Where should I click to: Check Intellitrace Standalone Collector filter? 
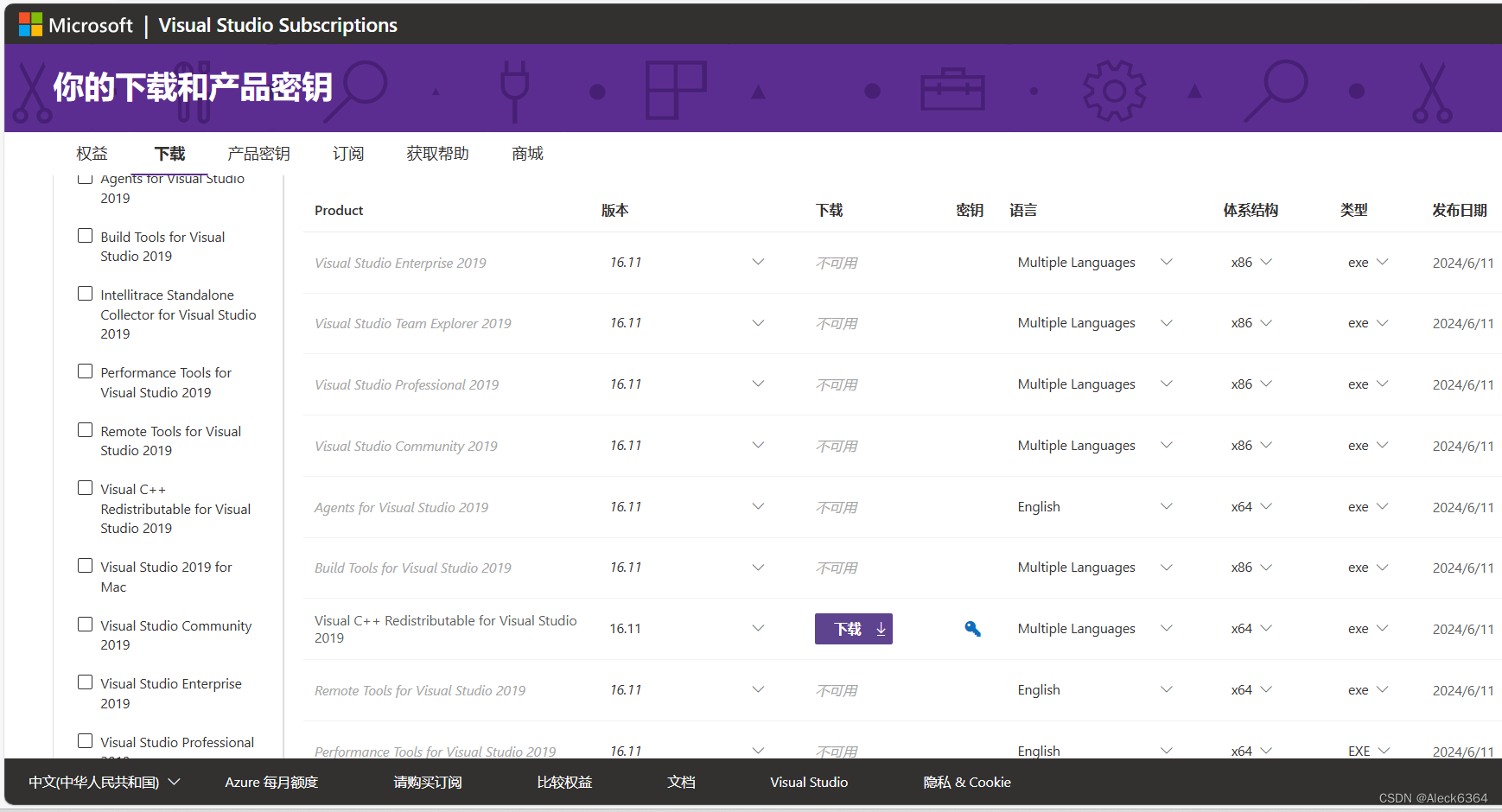point(85,294)
